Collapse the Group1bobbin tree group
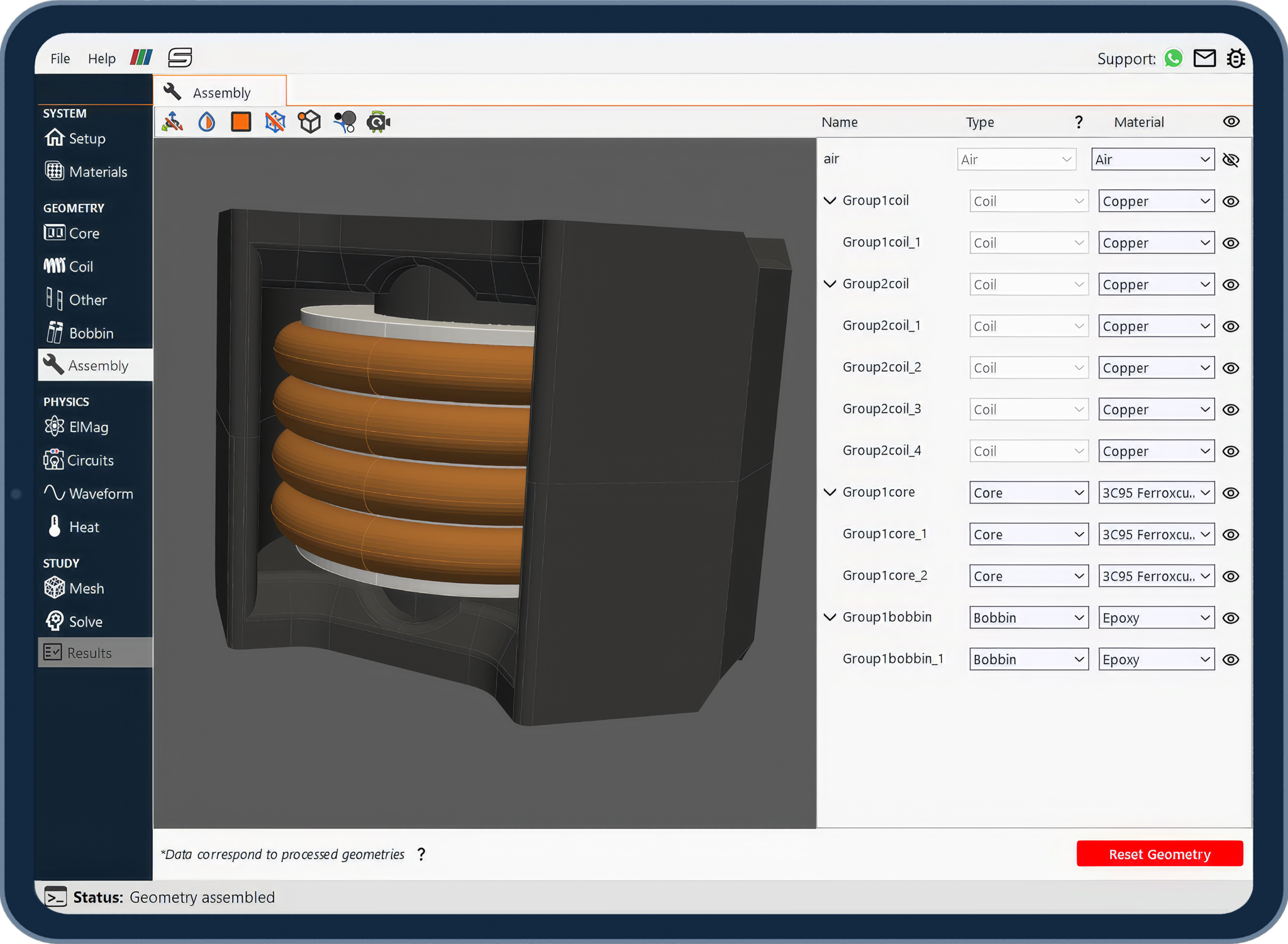1288x944 pixels. click(830, 618)
